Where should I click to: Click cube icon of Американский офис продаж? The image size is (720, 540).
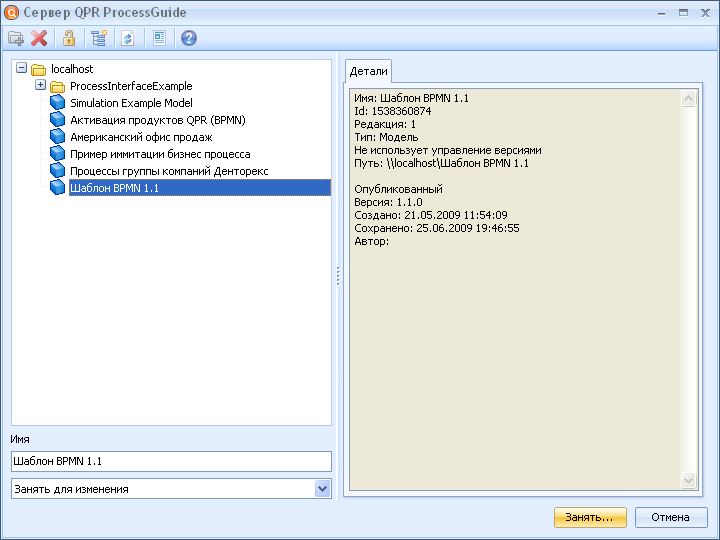coord(57,136)
